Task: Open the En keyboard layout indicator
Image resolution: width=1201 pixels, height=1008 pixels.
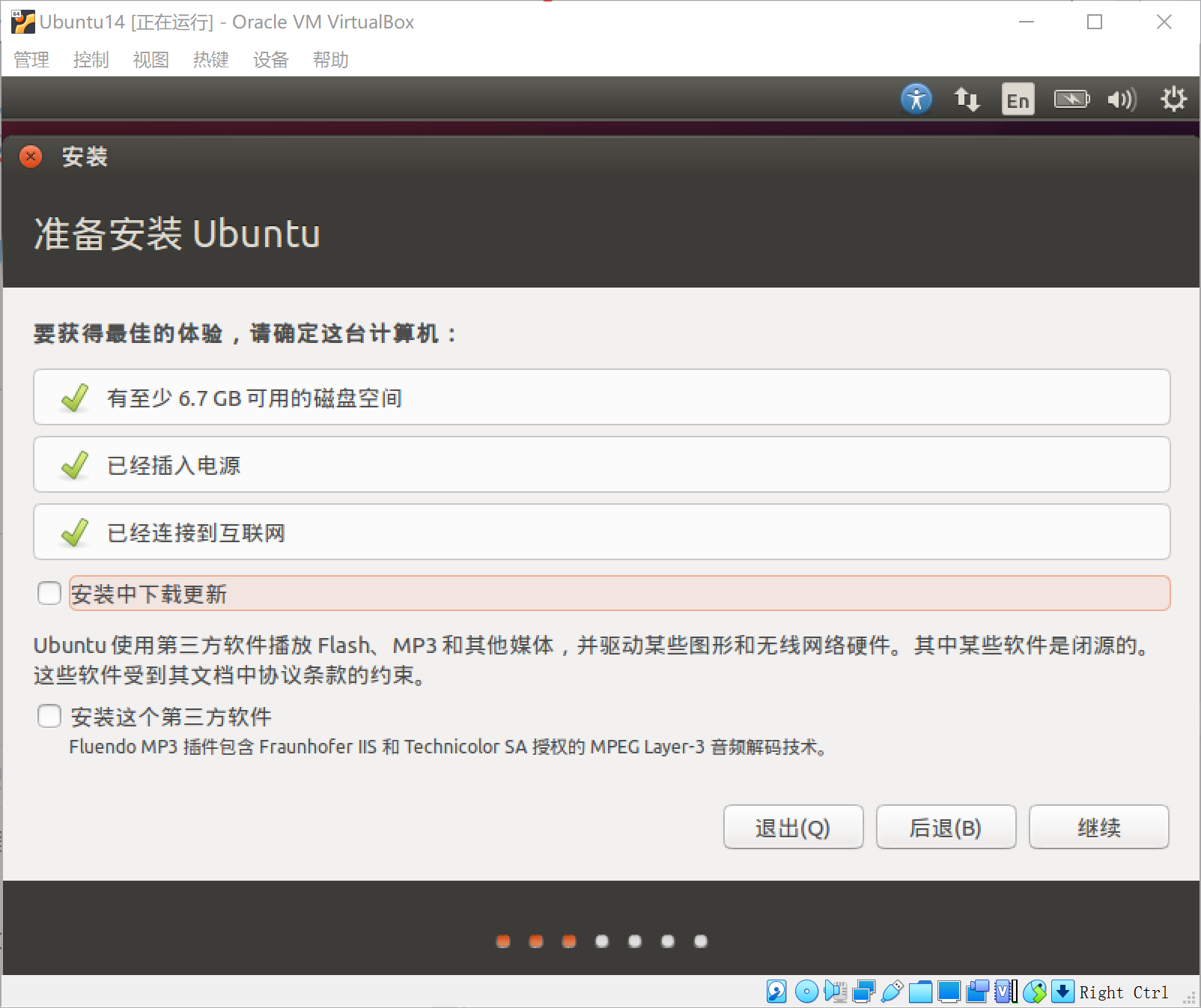Action: pos(1018,99)
